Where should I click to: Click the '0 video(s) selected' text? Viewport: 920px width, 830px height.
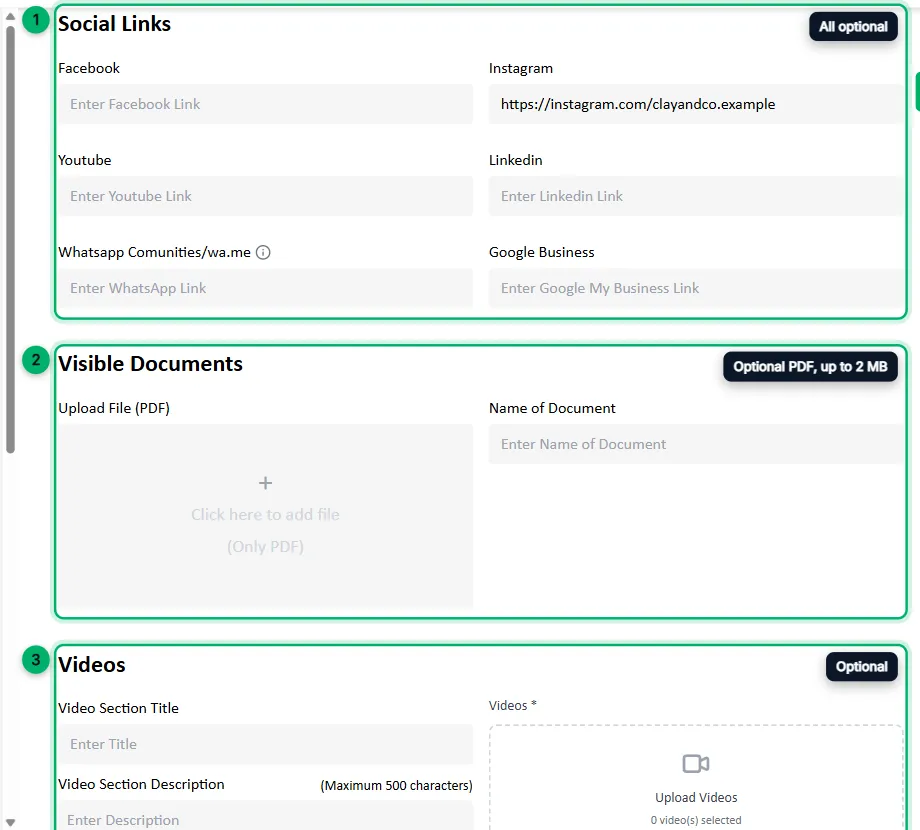coord(696,820)
